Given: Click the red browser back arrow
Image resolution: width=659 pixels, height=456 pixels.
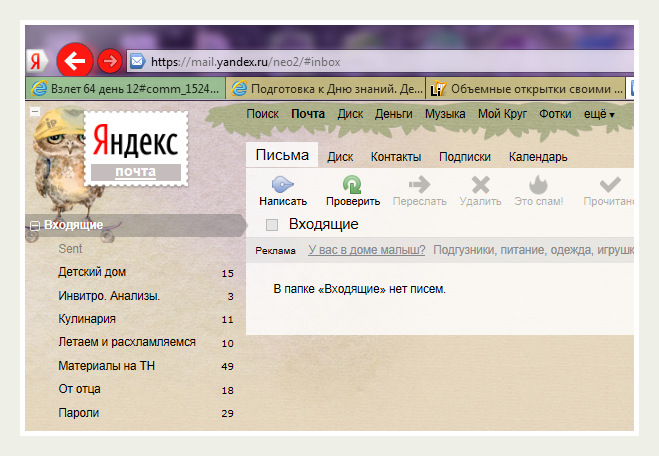Looking at the screenshot, I should coord(75,61).
